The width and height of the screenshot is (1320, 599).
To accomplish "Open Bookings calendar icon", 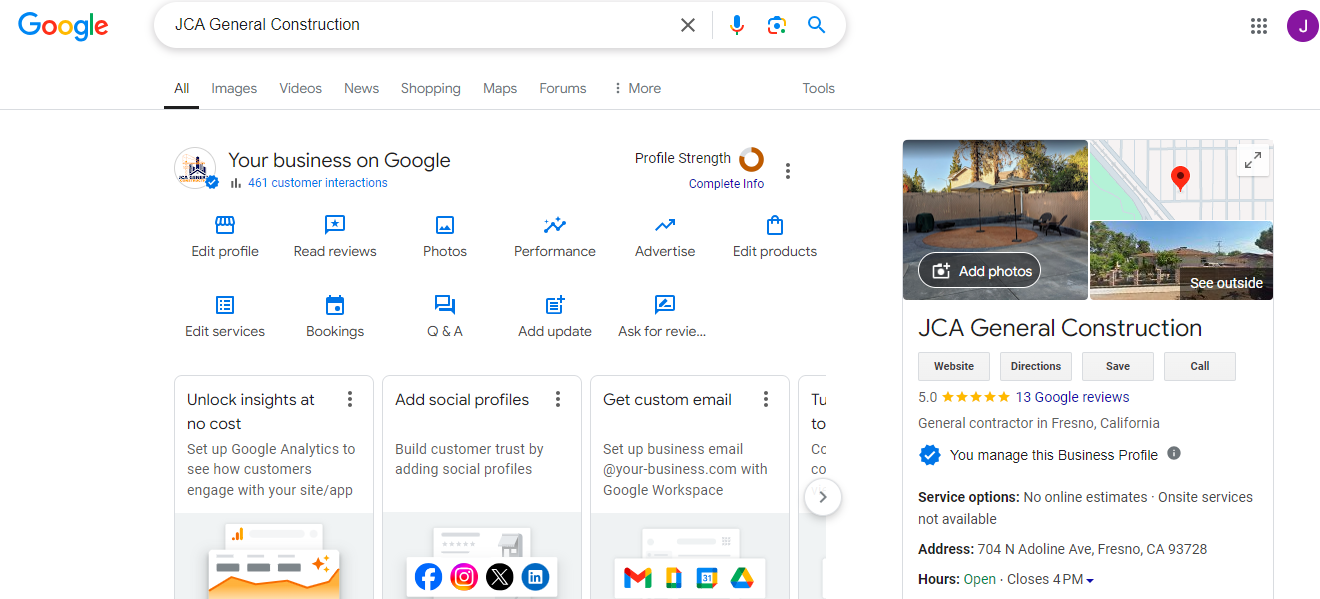I will pyautogui.click(x=335, y=305).
